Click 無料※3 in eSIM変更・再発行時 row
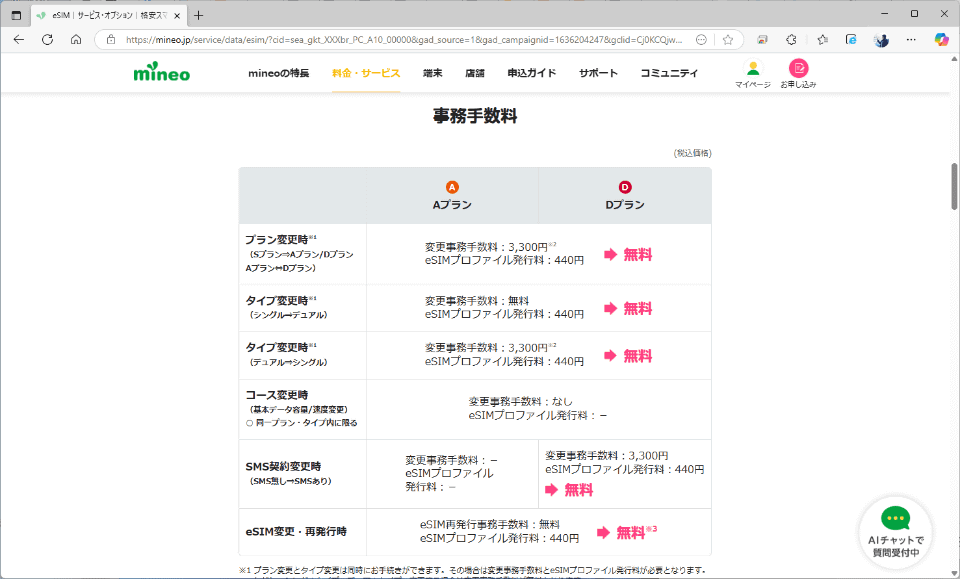Screen dimensions: 960x579 point(636,532)
